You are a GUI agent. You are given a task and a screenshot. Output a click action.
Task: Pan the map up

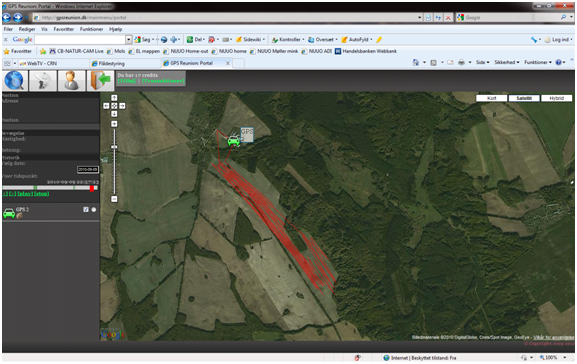point(114,98)
